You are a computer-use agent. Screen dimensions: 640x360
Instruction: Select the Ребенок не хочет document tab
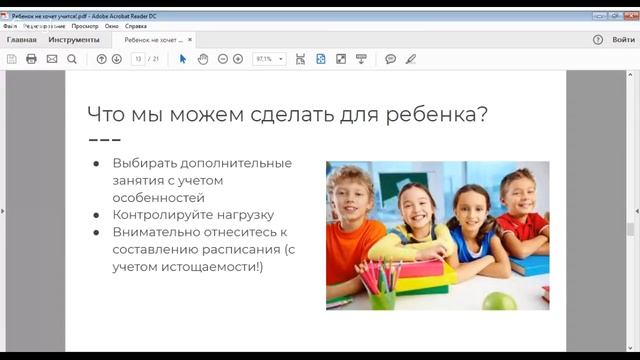click(x=153, y=40)
